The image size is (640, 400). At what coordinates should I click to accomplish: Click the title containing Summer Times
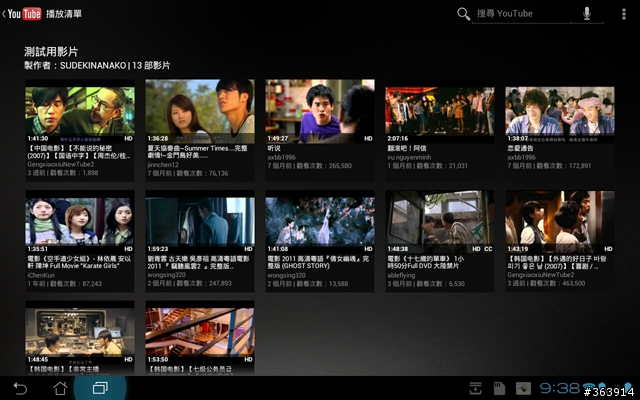coord(198,152)
